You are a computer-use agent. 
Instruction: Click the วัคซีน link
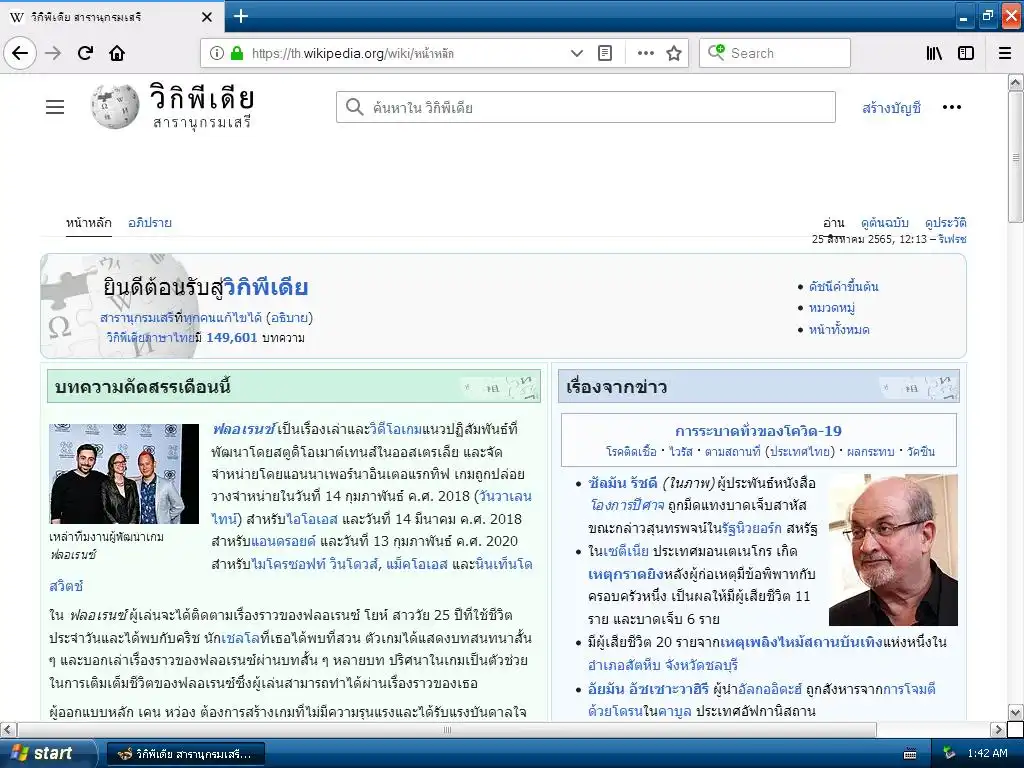click(921, 452)
